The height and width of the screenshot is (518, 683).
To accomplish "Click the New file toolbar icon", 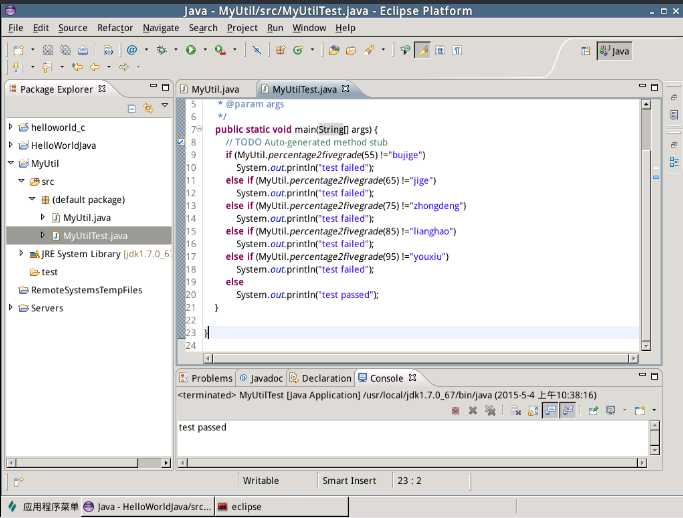I will click(x=18, y=50).
